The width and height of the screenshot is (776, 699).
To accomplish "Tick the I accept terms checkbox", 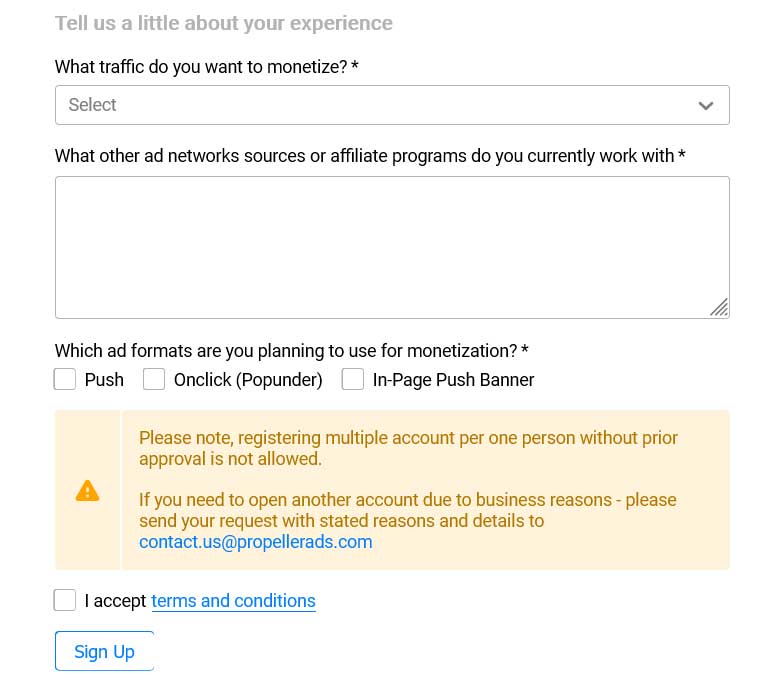I will tap(65, 600).
